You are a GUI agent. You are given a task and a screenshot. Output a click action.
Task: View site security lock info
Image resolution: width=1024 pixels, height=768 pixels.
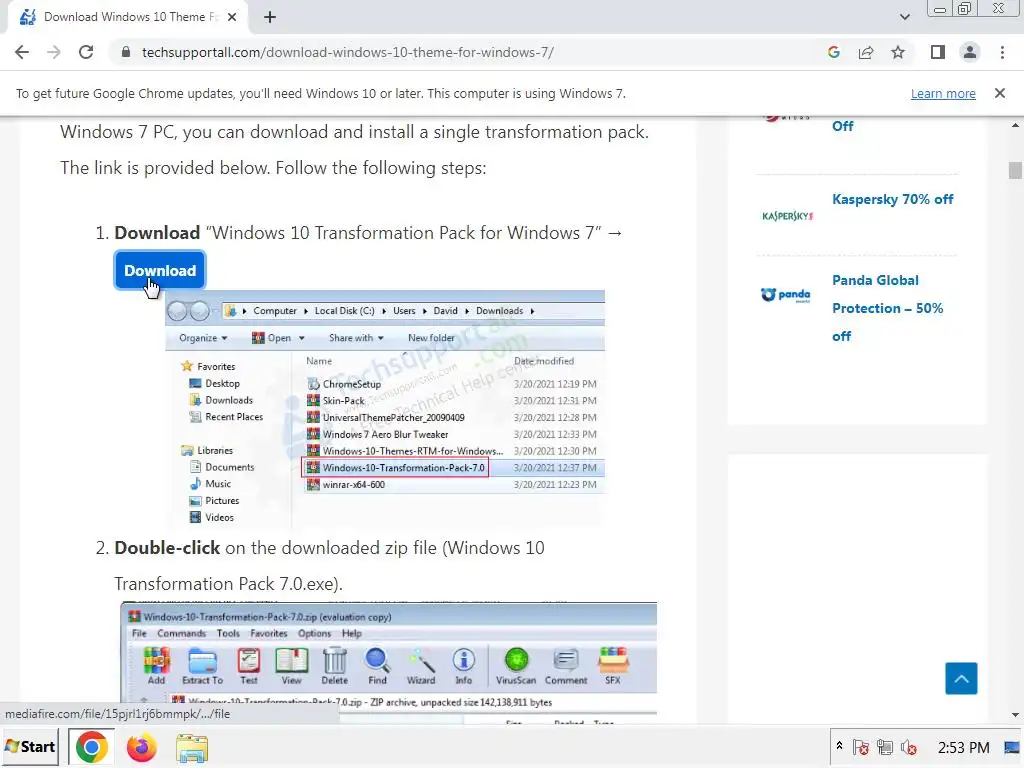tap(126, 52)
